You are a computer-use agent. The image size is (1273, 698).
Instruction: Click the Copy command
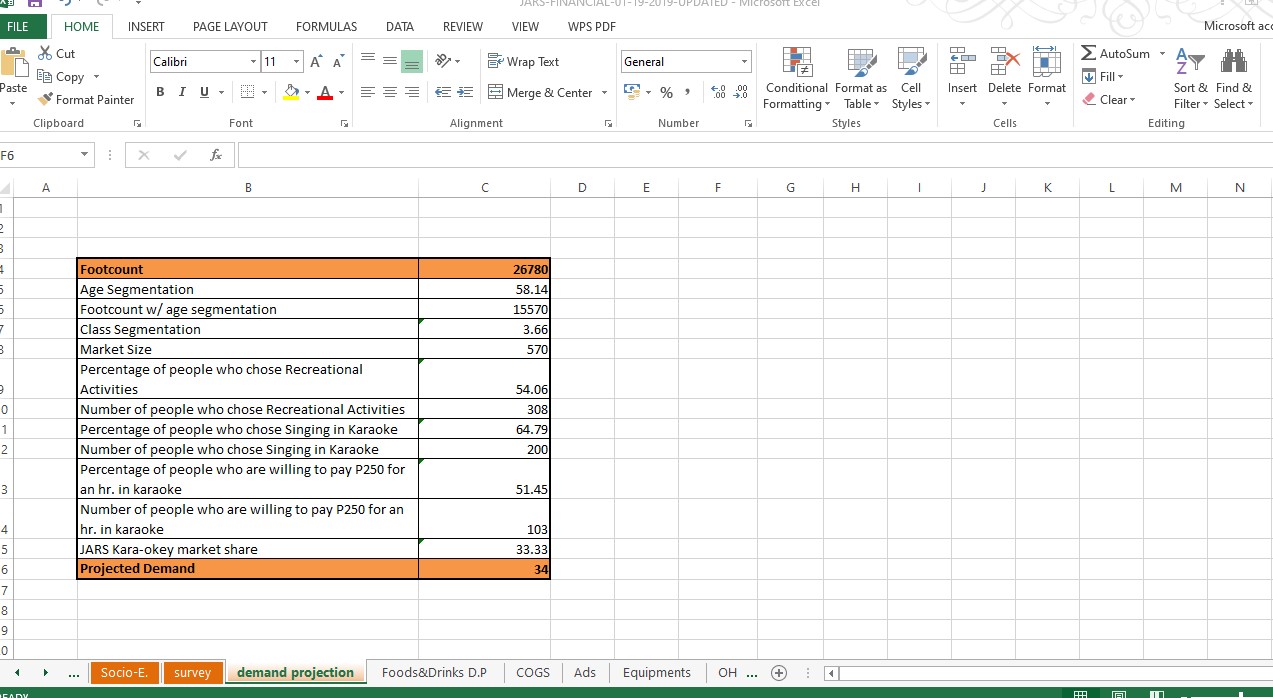[x=60, y=76]
